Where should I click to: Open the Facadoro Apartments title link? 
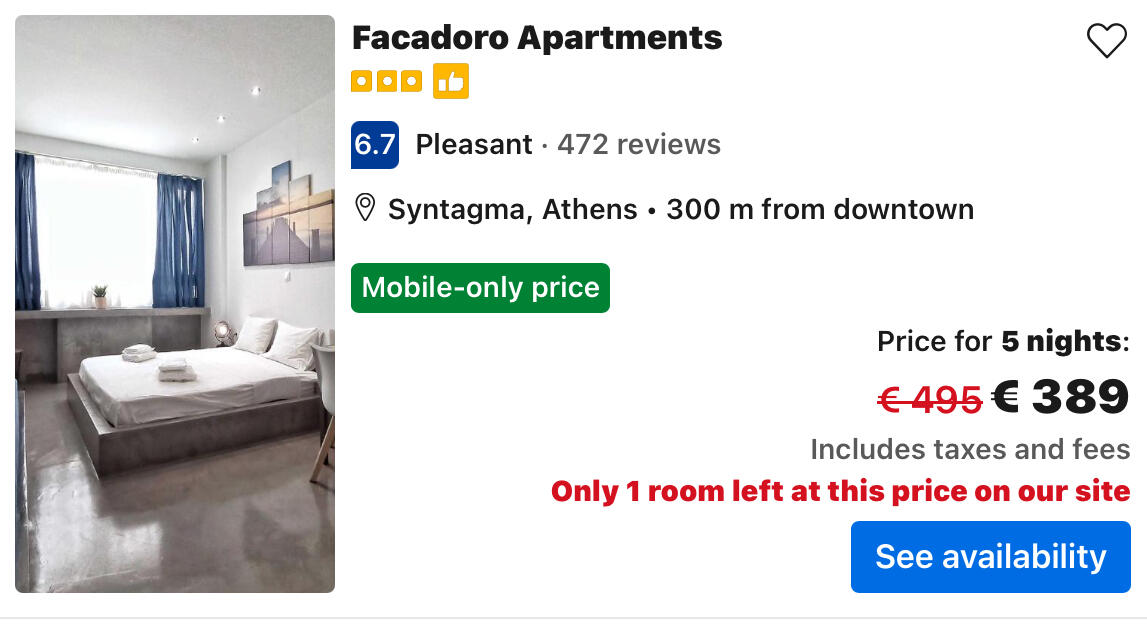(x=537, y=38)
